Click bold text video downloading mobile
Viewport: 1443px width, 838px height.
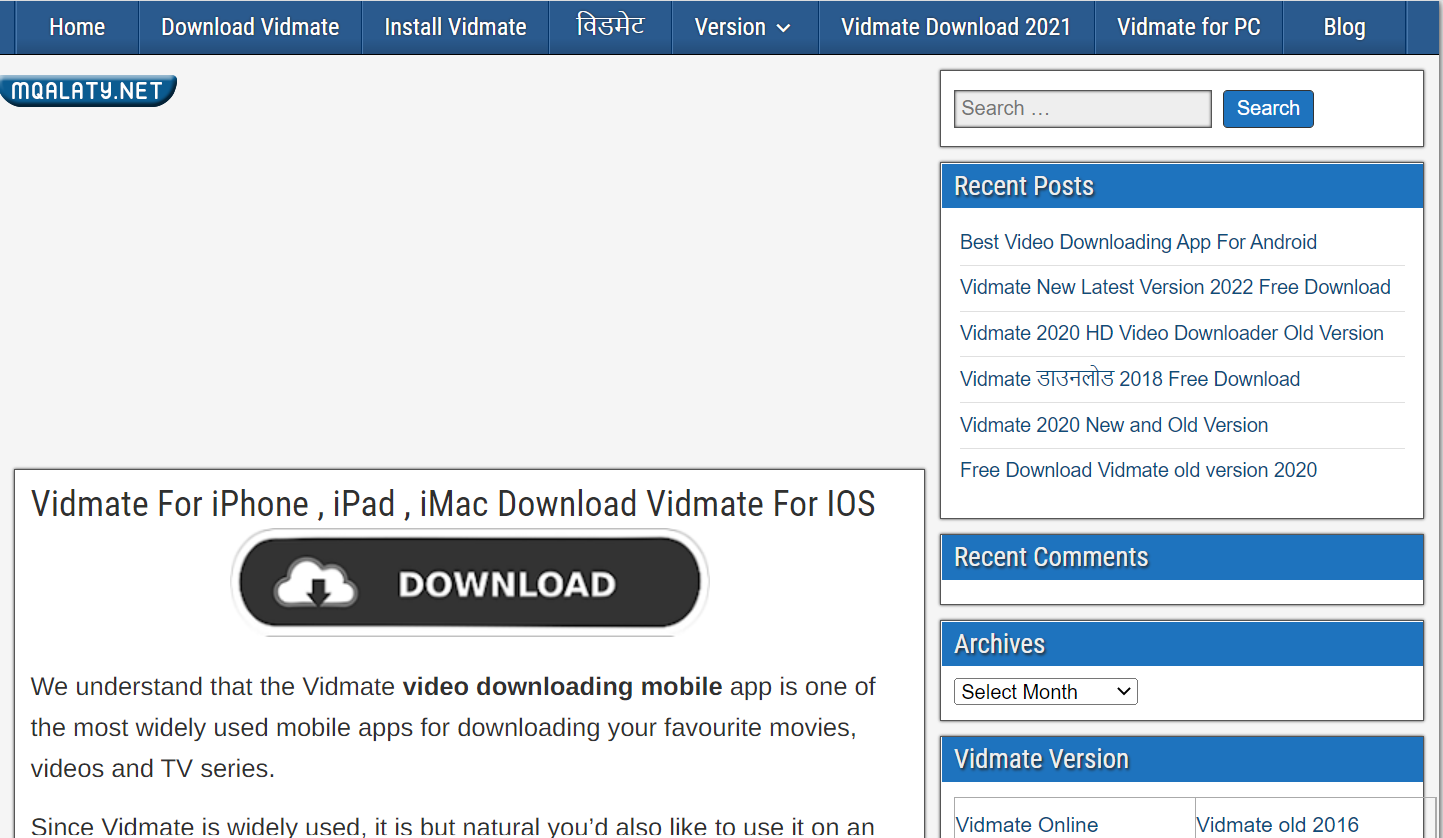click(x=562, y=687)
